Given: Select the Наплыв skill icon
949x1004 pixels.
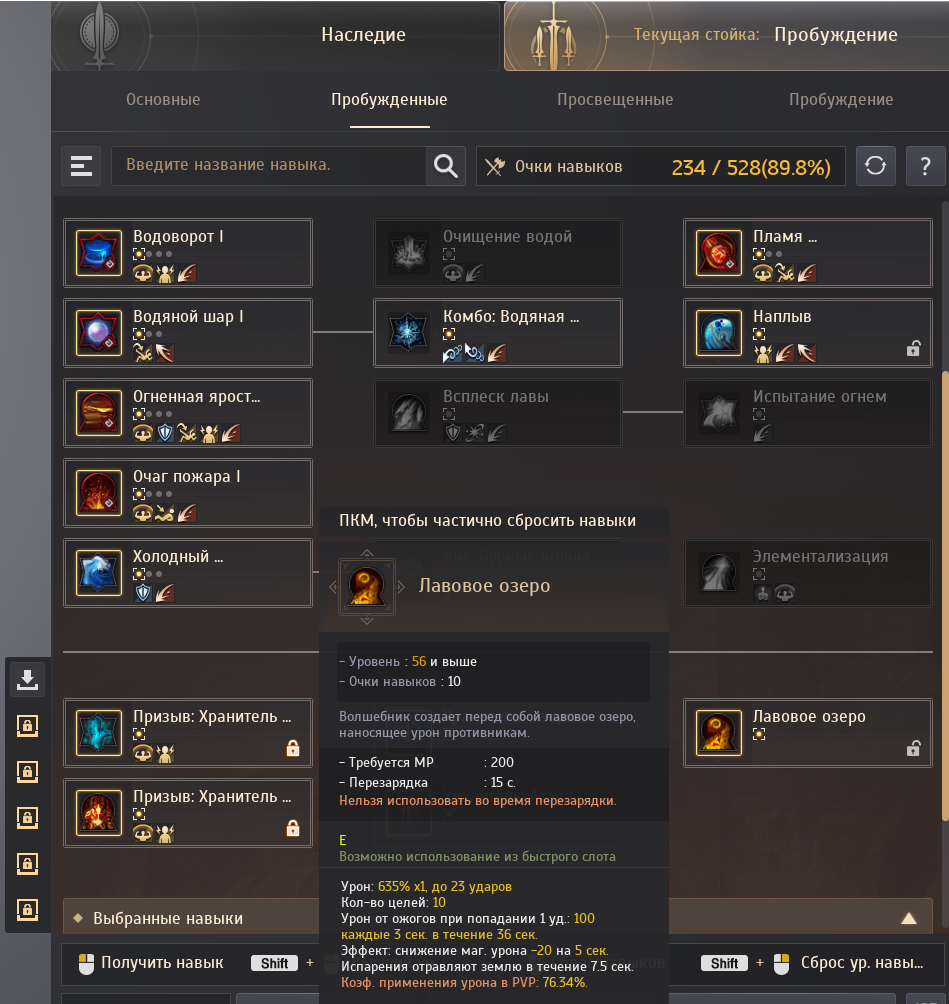Looking at the screenshot, I should tap(718, 333).
